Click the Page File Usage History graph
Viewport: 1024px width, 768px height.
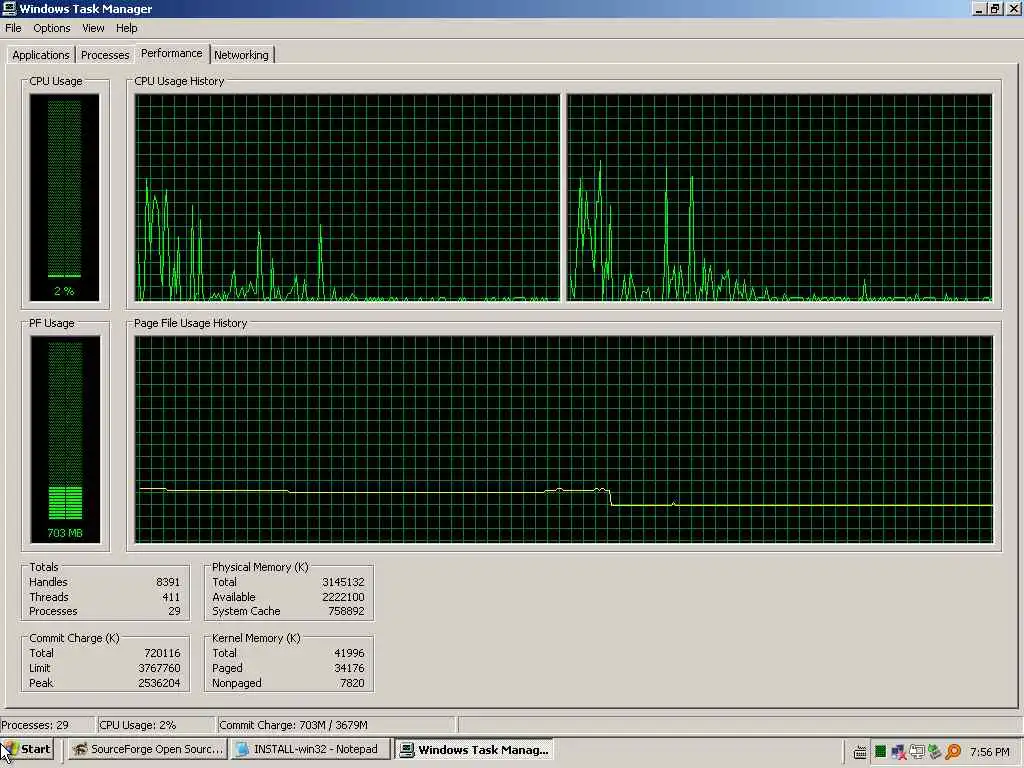pyautogui.click(x=564, y=440)
